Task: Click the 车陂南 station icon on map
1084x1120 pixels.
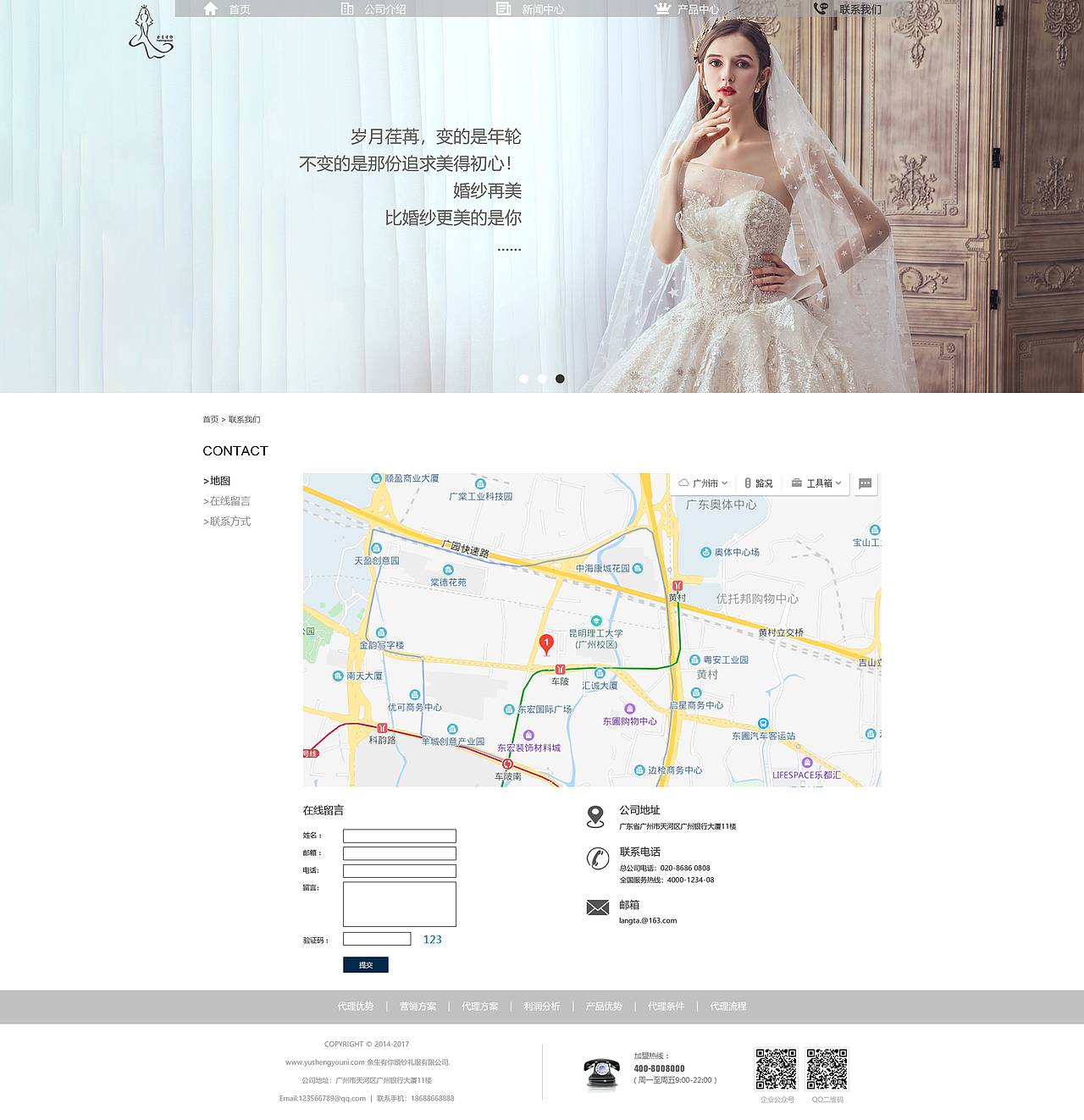Action: pos(507,764)
